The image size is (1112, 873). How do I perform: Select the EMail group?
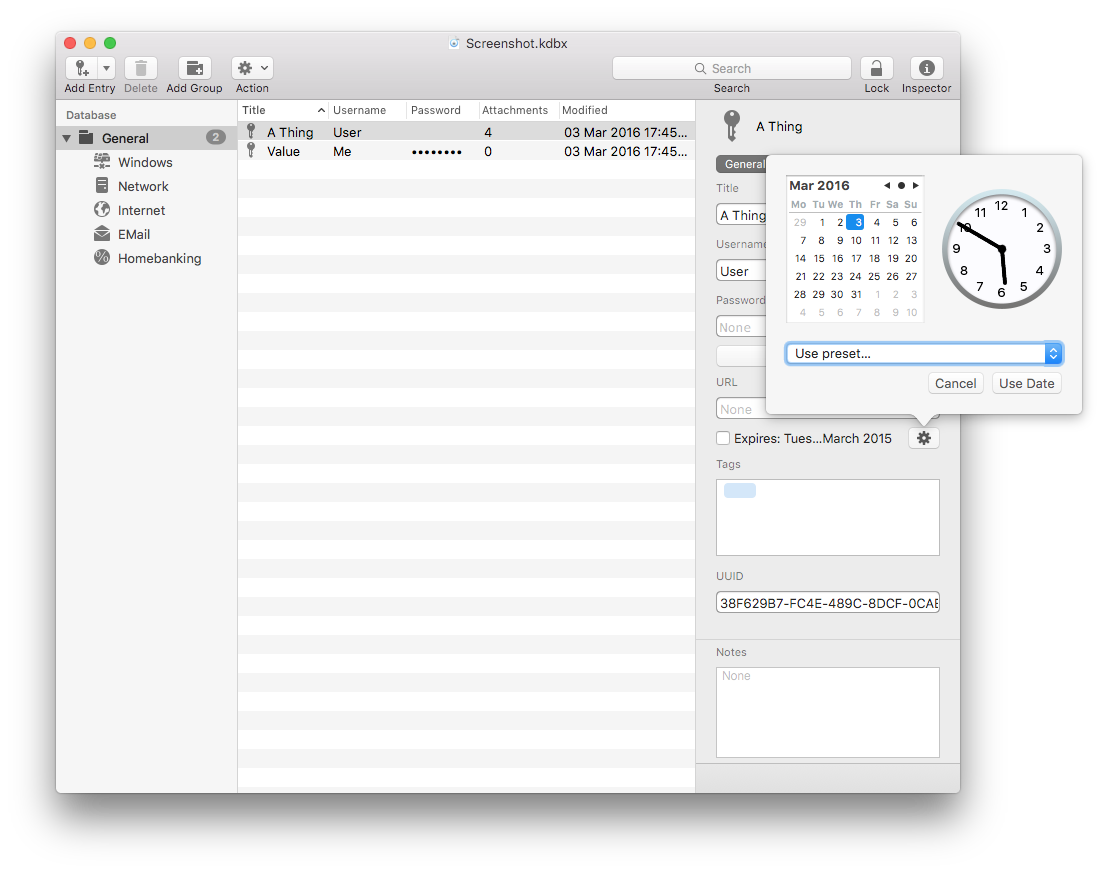click(134, 234)
